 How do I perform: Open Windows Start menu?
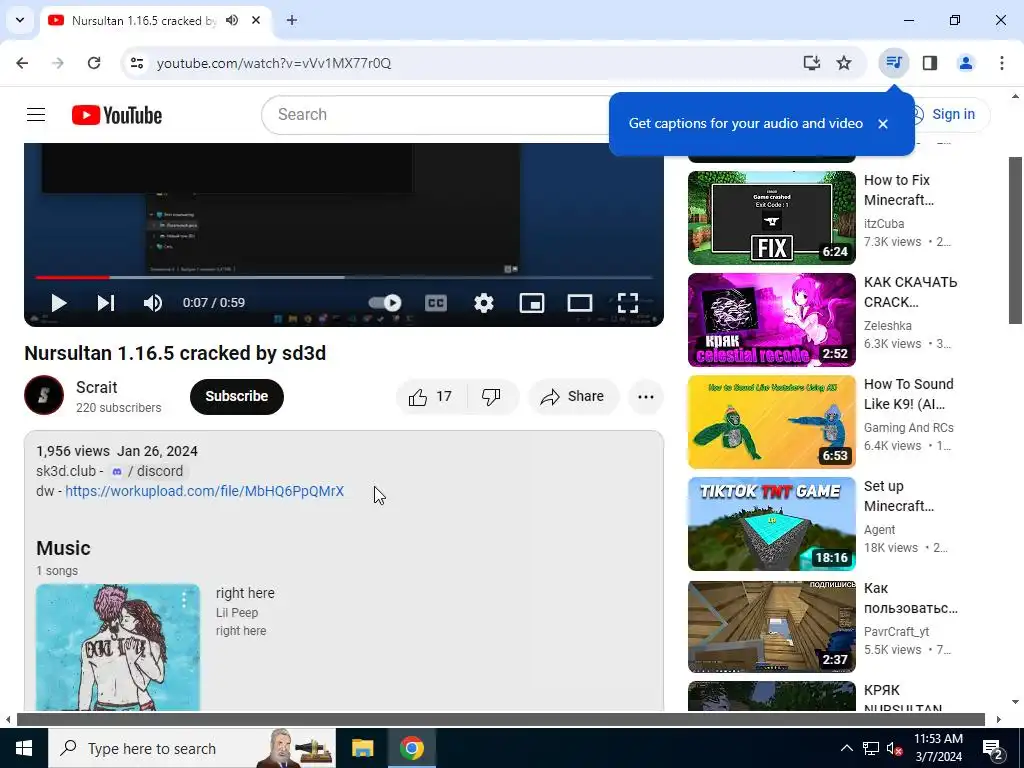click(24, 748)
